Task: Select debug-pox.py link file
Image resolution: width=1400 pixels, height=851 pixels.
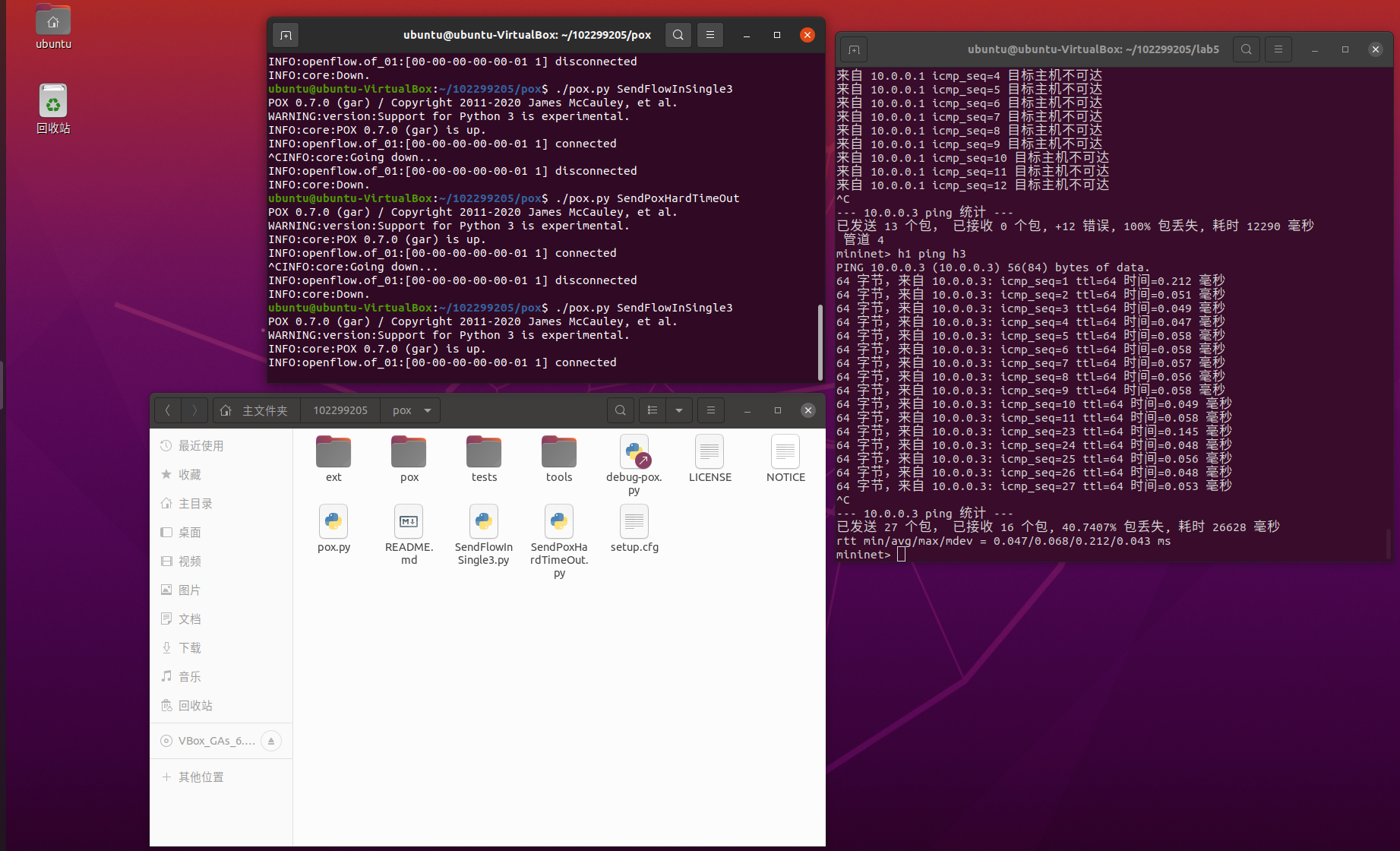Action: tap(634, 465)
